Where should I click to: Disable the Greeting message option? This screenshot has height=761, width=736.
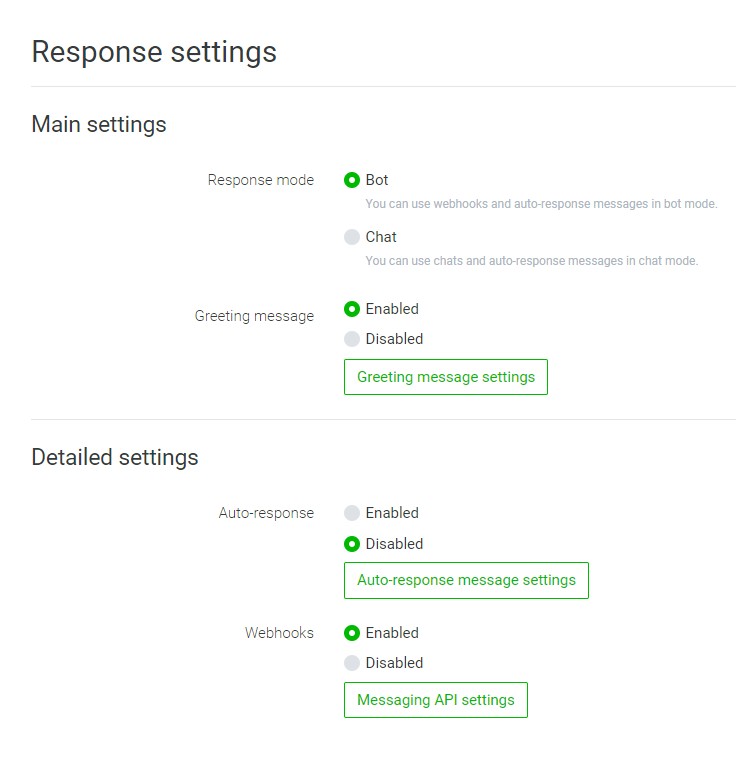pos(352,339)
